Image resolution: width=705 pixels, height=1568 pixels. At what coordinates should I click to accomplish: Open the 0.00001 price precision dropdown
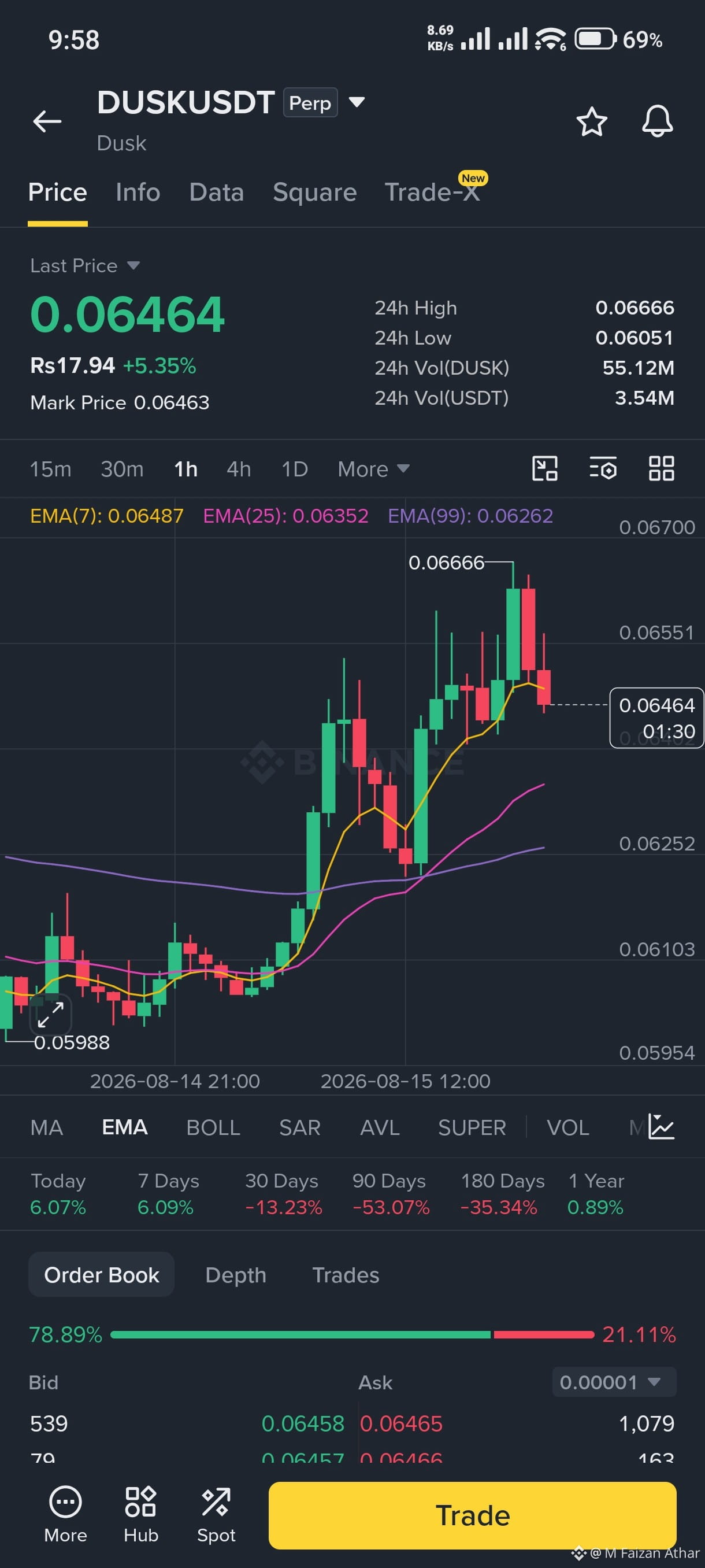point(614,1382)
